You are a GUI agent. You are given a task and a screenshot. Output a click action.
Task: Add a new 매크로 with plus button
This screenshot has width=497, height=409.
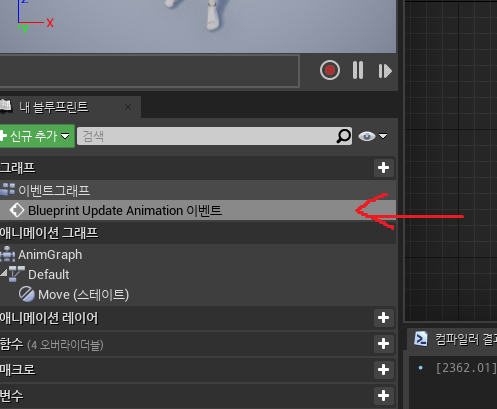pyautogui.click(x=383, y=369)
